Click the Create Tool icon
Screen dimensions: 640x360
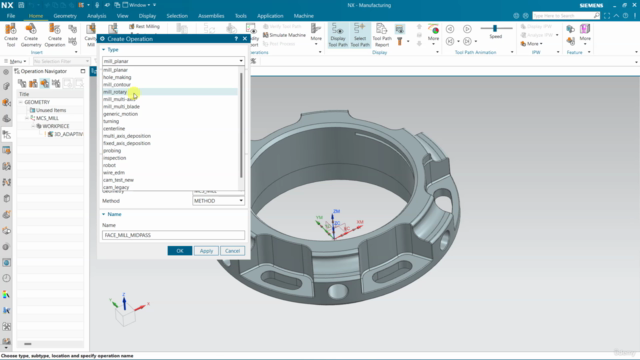point(11,35)
